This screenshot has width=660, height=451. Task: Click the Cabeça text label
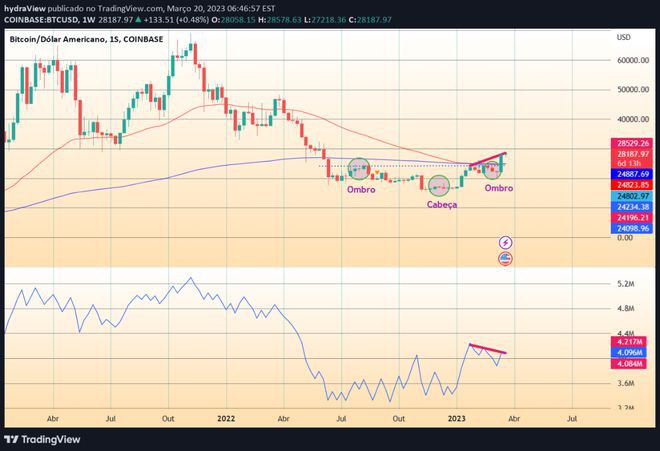(x=442, y=204)
